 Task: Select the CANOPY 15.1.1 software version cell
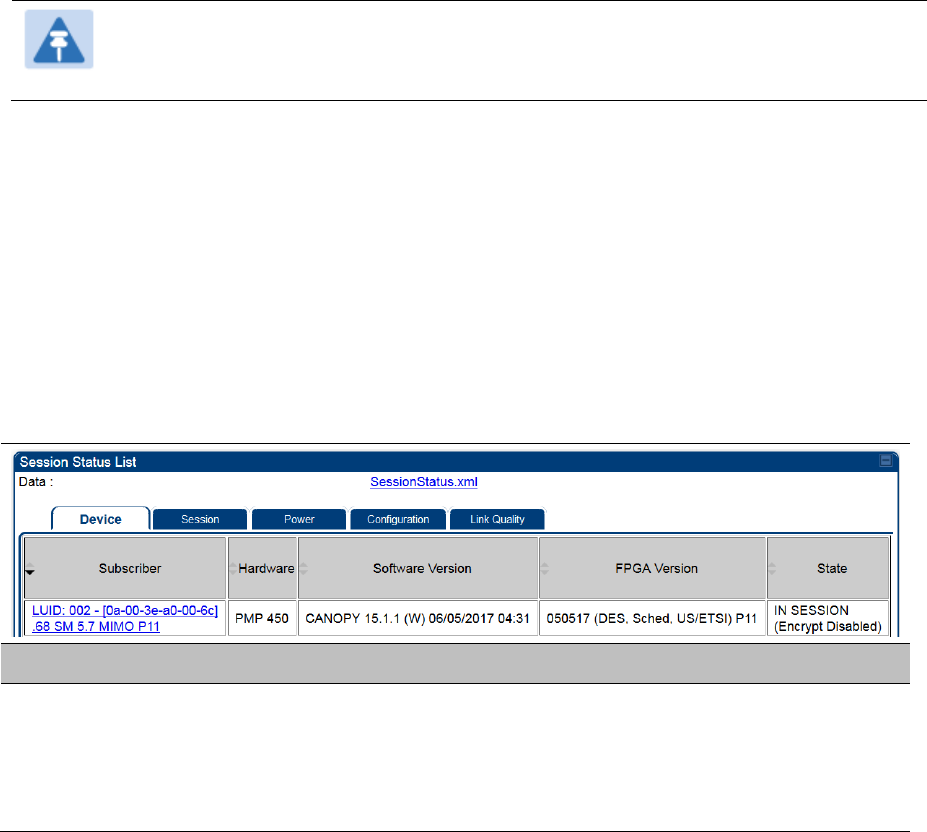pyautogui.click(x=418, y=618)
